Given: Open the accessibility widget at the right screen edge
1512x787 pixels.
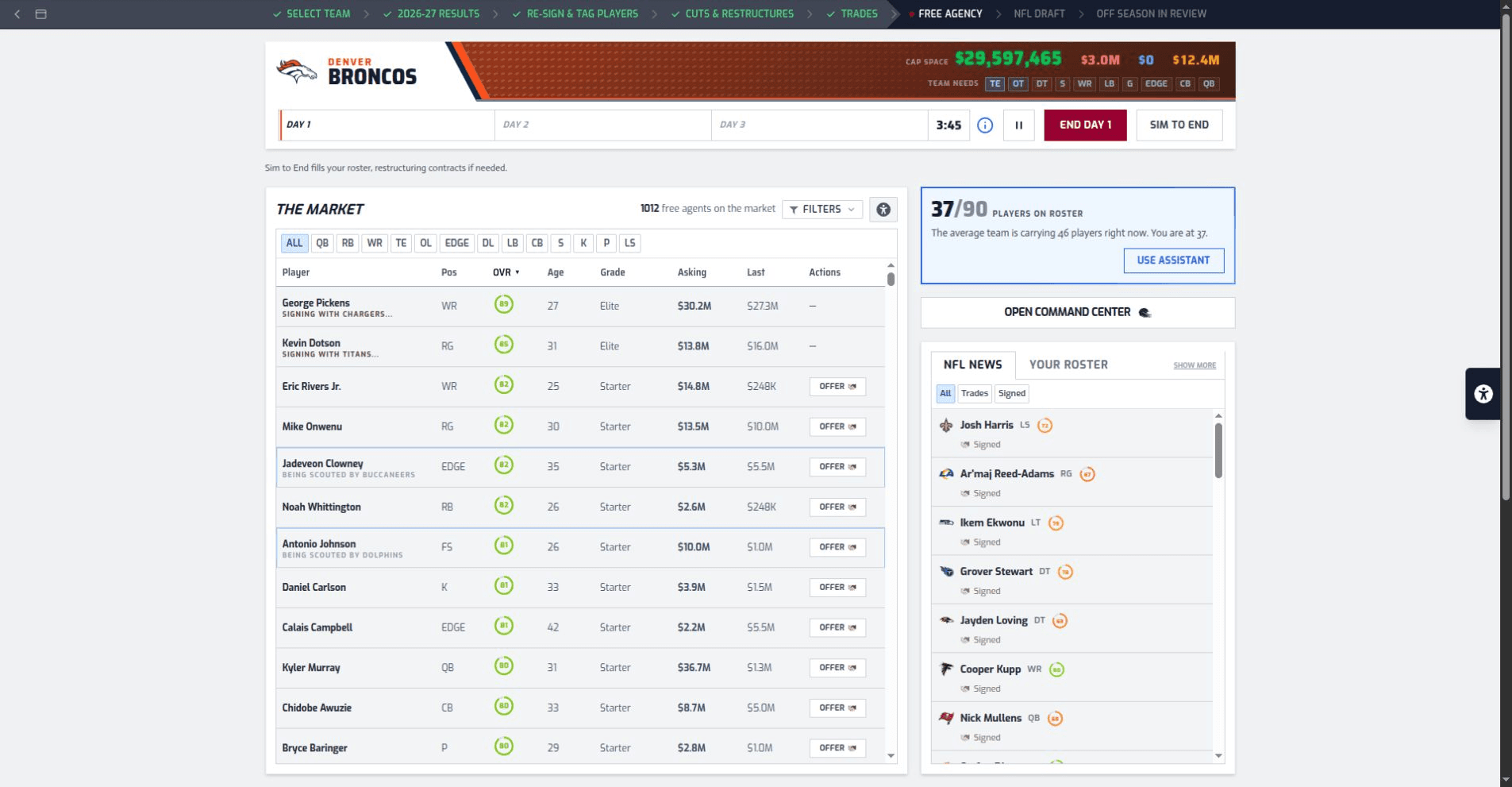Looking at the screenshot, I should click(1483, 394).
